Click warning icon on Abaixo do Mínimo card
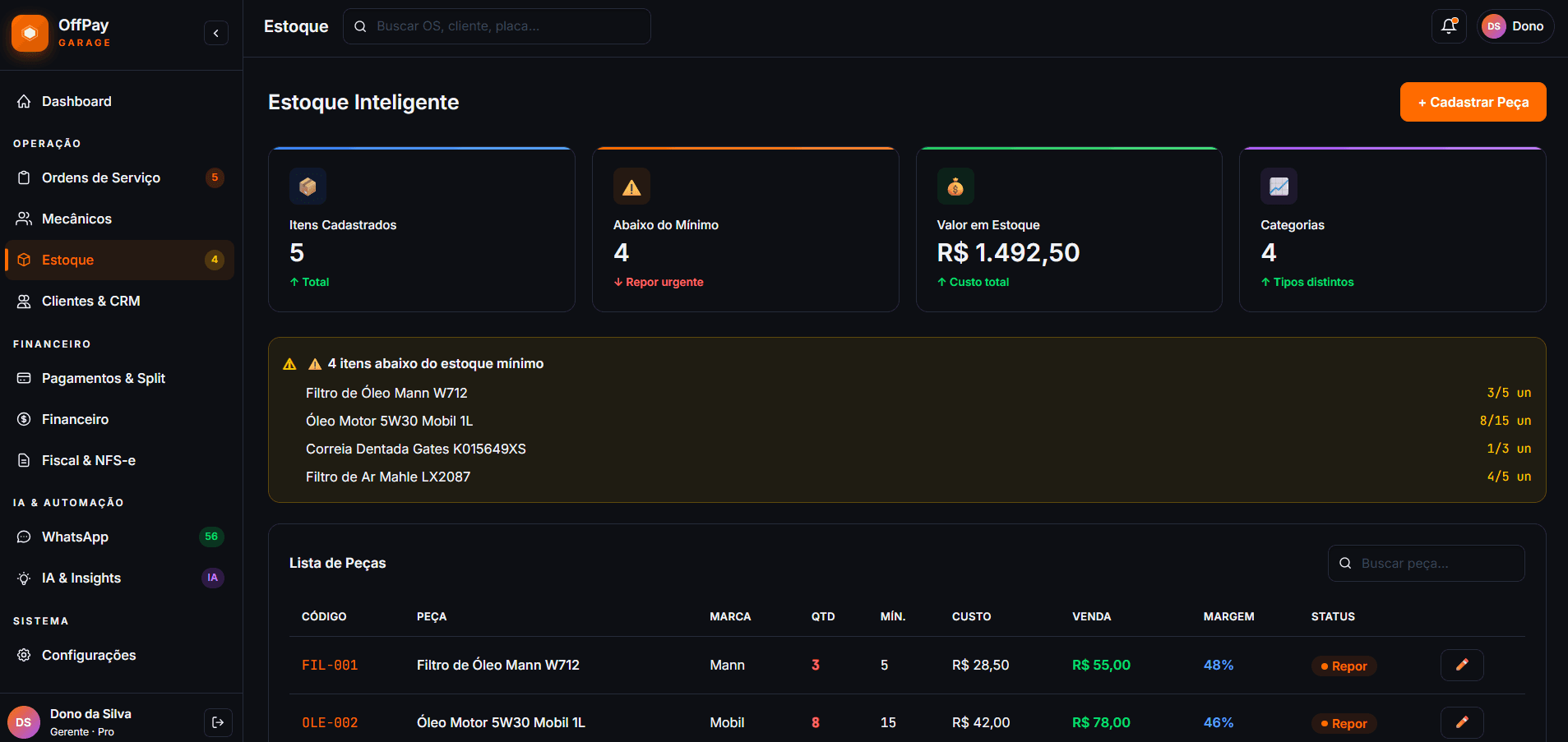The image size is (1568, 742). coord(631,187)
